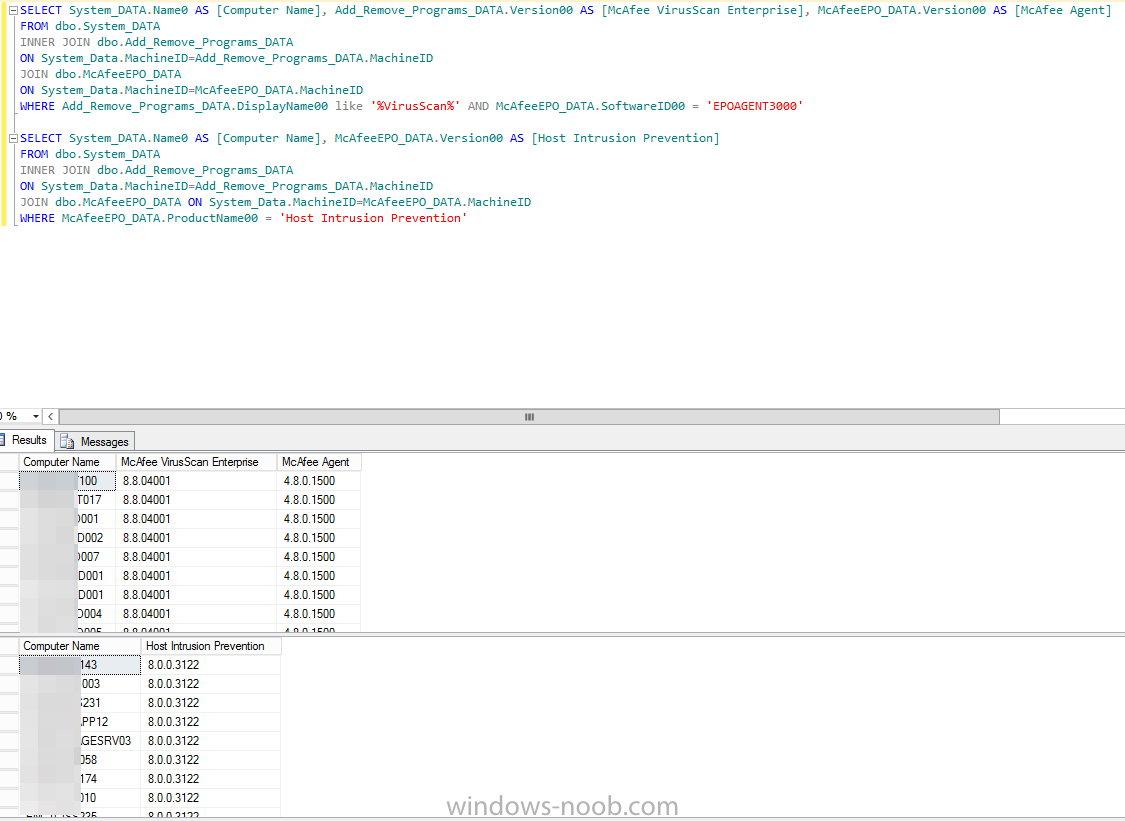Select 8.0.0.3122 cell in the 010 row
This screenshot has width=1125, height=821.
point(211,797)
